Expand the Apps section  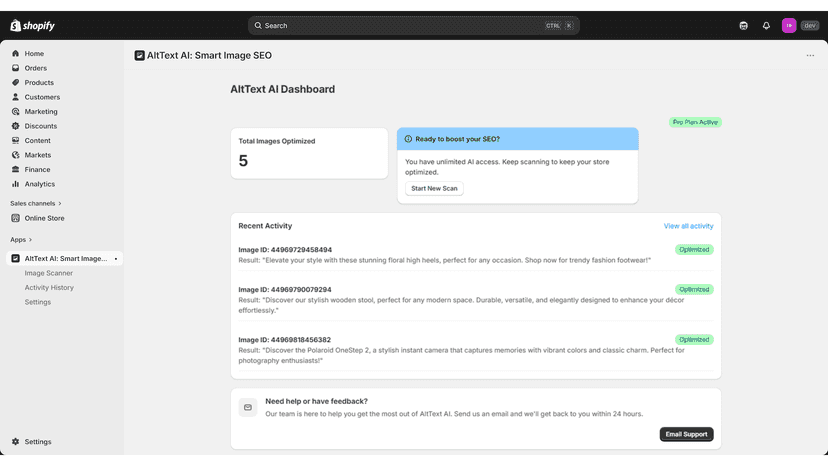click(x=21, y=240)
